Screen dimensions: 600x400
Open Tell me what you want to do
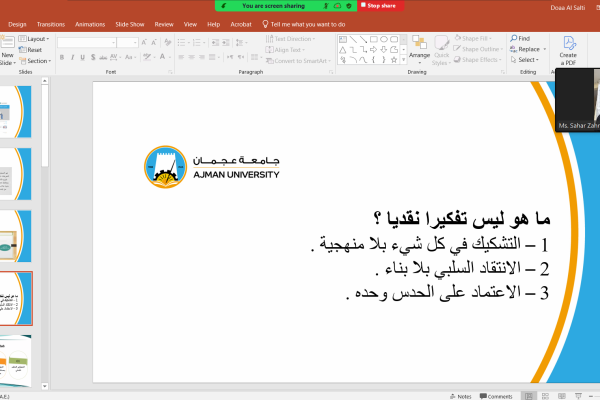coord(303,24)
